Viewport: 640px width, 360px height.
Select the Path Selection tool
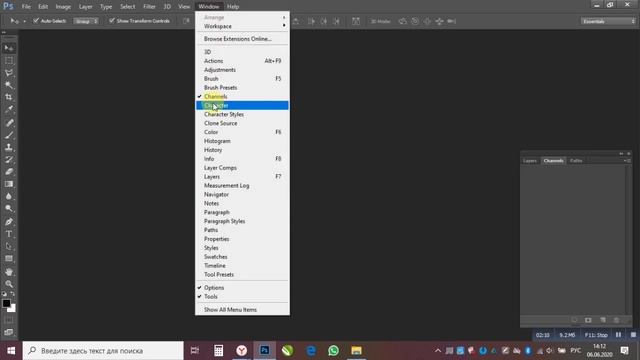pyautogui.click(x=9, y=247)
